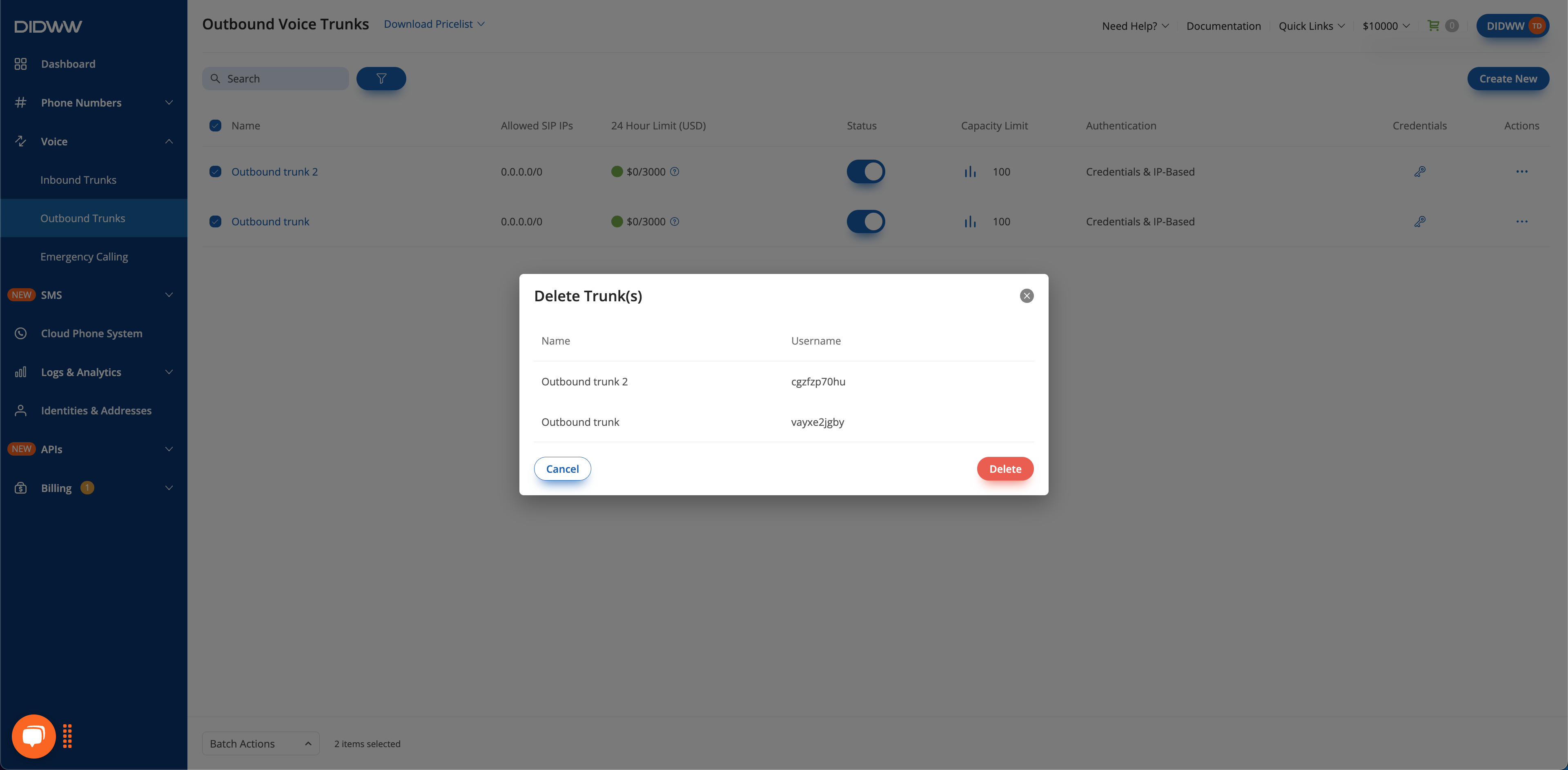Close the Delete Trunk(s) dialog

(x=1027, y=296)
